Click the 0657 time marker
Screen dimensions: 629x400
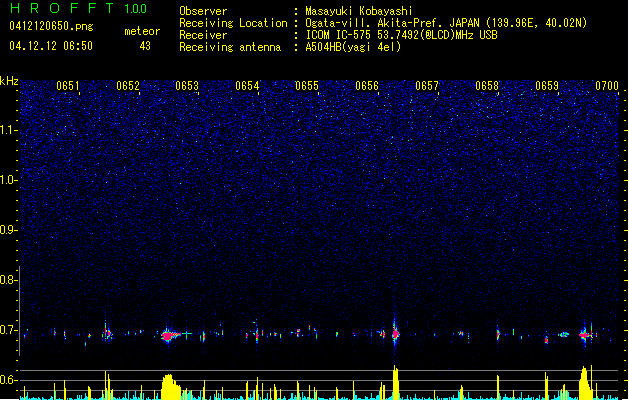[427, 86]
